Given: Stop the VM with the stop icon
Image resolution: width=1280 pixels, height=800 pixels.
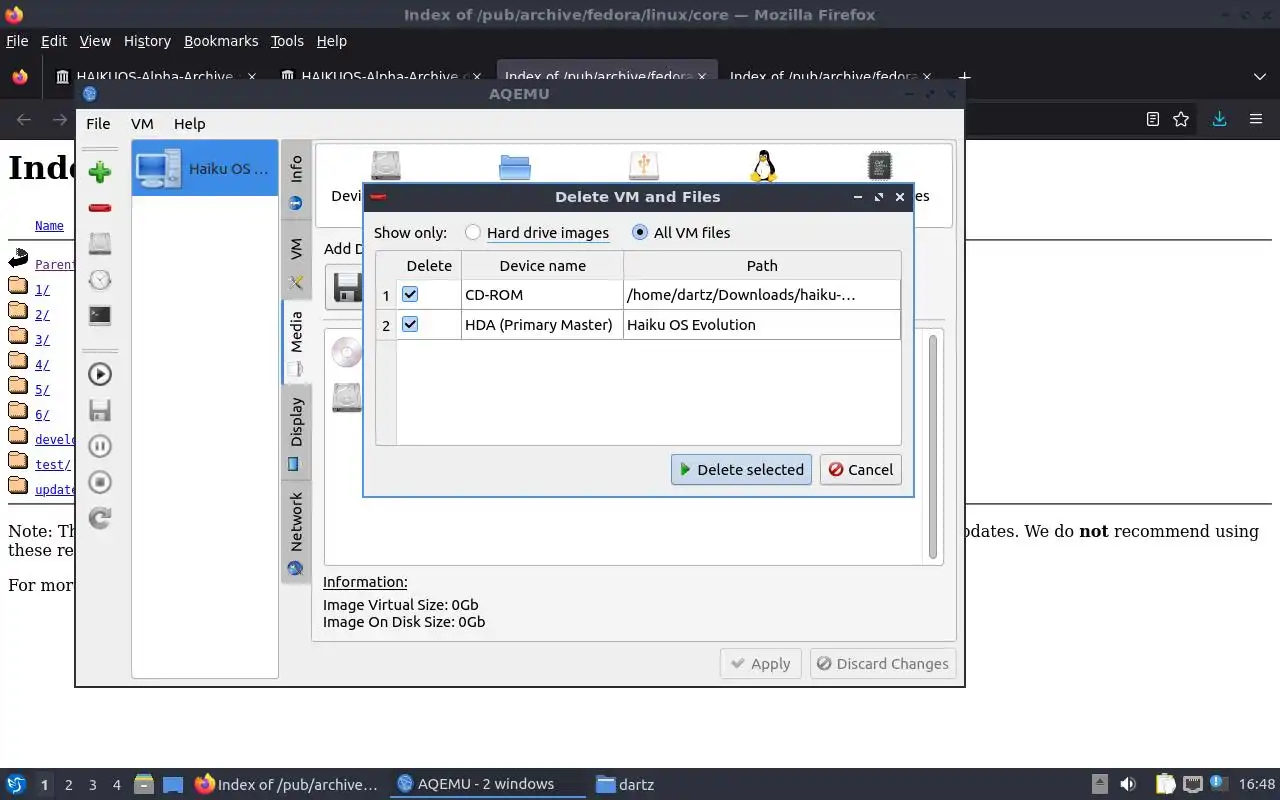Looking at the screenshot, I should coord(100,482).
